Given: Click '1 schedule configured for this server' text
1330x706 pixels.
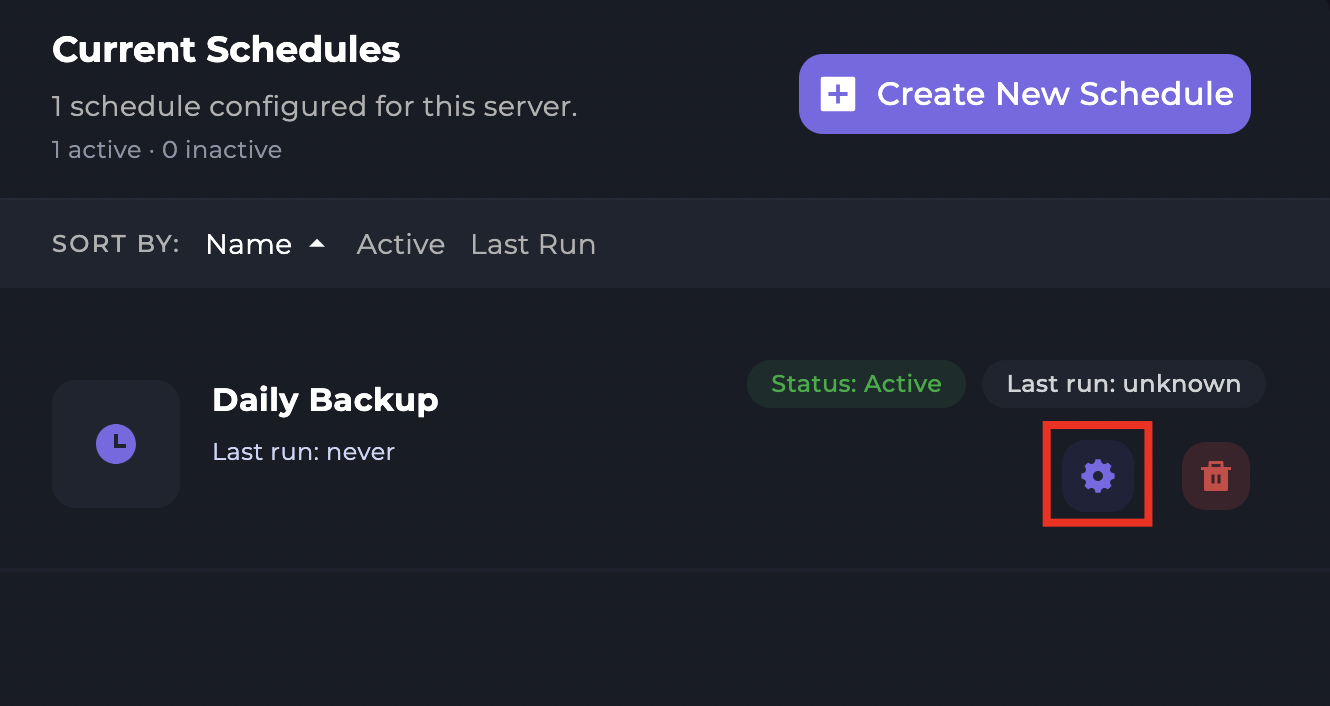Looking at the screenshot, I should 315,106.
